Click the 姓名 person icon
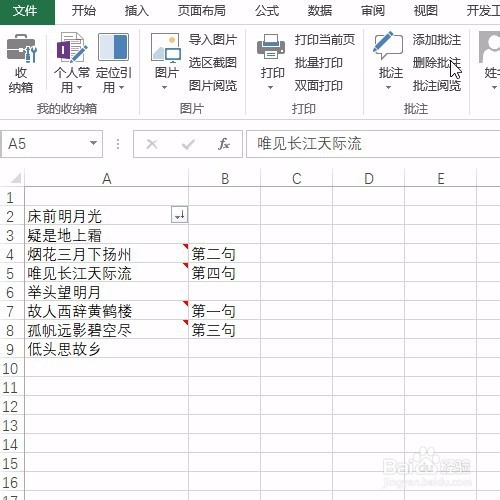This screenshot has width=500, height=500. [x=489, y=47]
